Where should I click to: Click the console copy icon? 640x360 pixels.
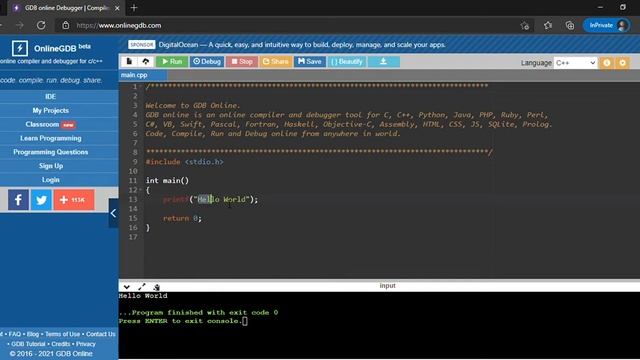(x=156, y=287)
